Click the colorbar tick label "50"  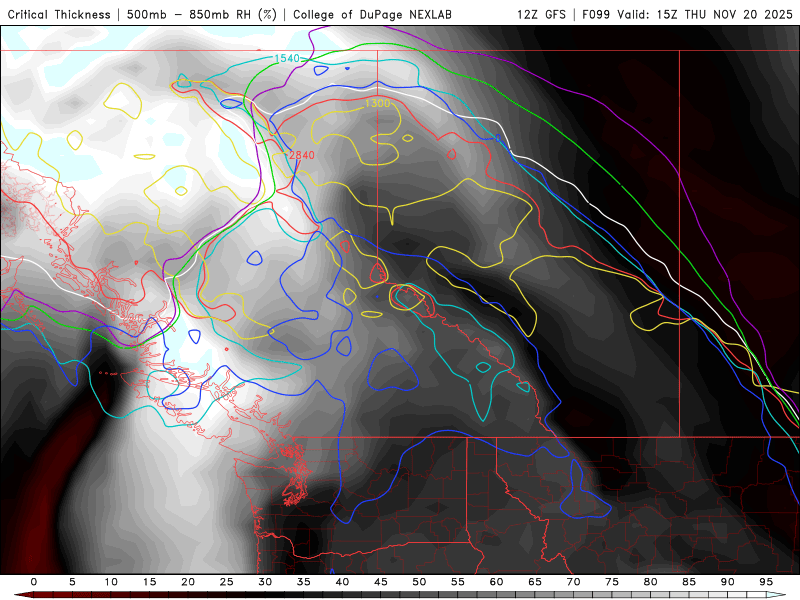pyautogui.click(x=419, y=582)
